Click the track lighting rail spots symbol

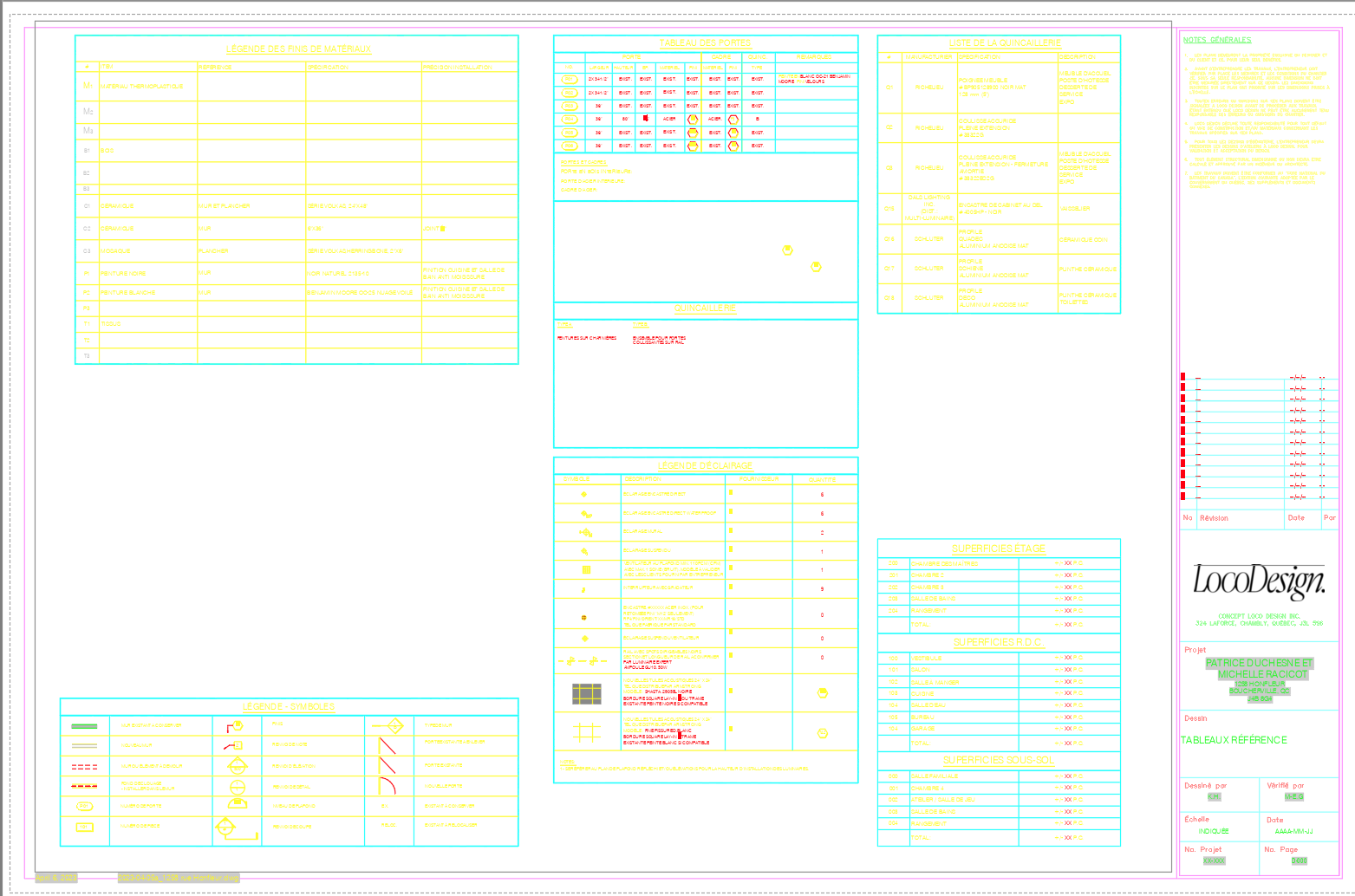coord(582,659)
